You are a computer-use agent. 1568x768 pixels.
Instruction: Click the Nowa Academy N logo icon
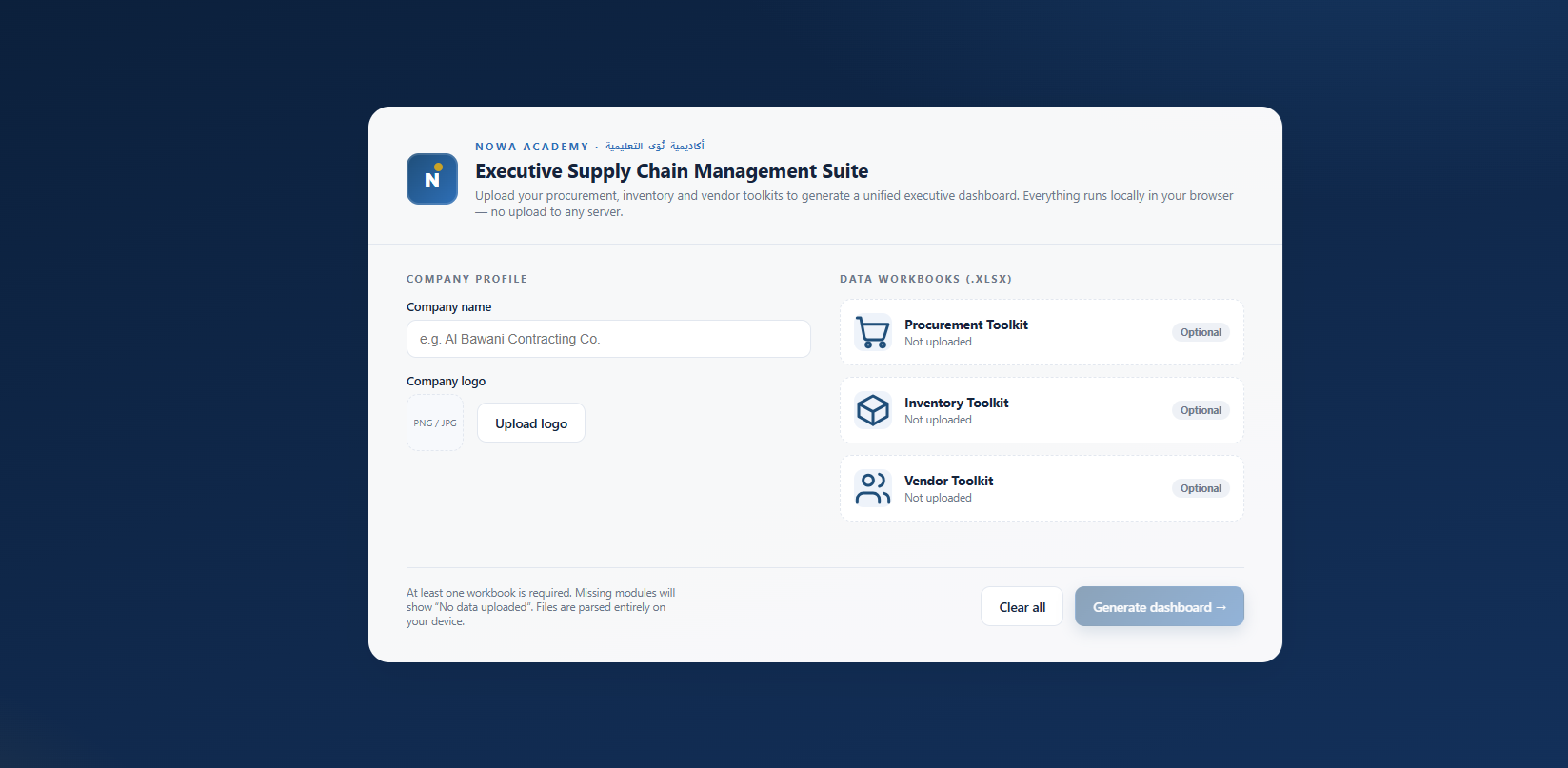point(432,179)
